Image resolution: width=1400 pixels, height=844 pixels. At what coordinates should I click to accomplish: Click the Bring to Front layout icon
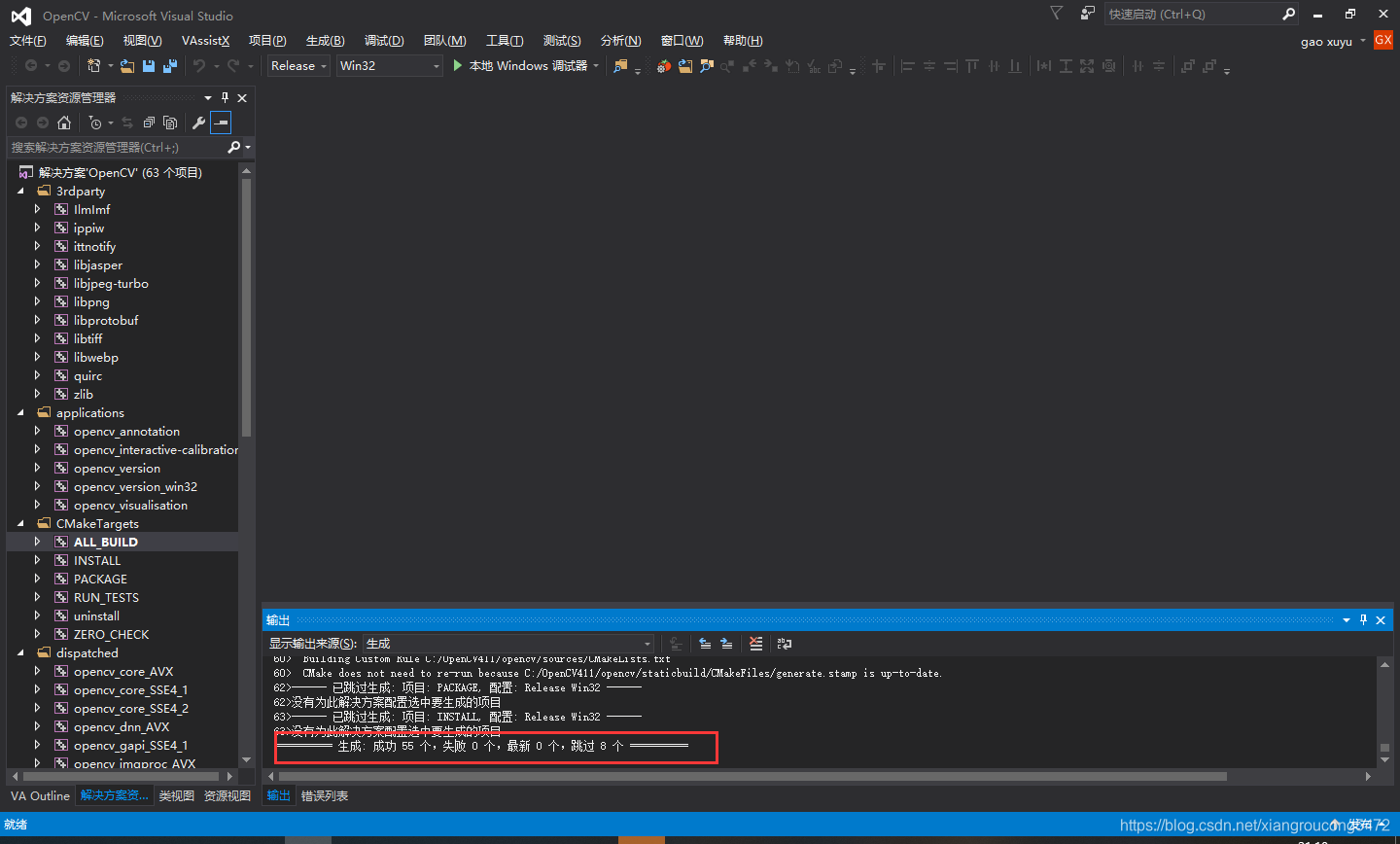(1187, 66)
